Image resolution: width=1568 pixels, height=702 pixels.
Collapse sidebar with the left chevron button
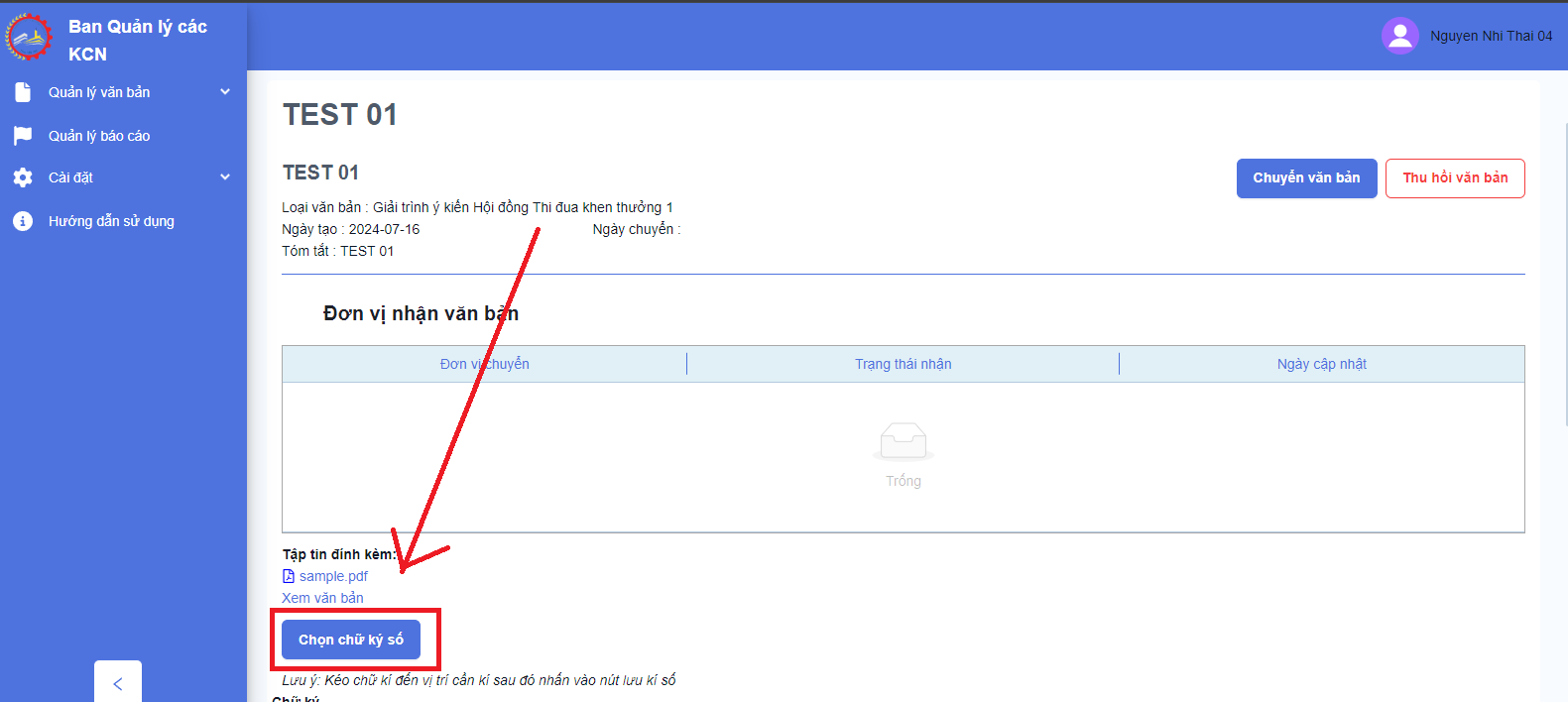pyautogui.click(x=118, y=682)
